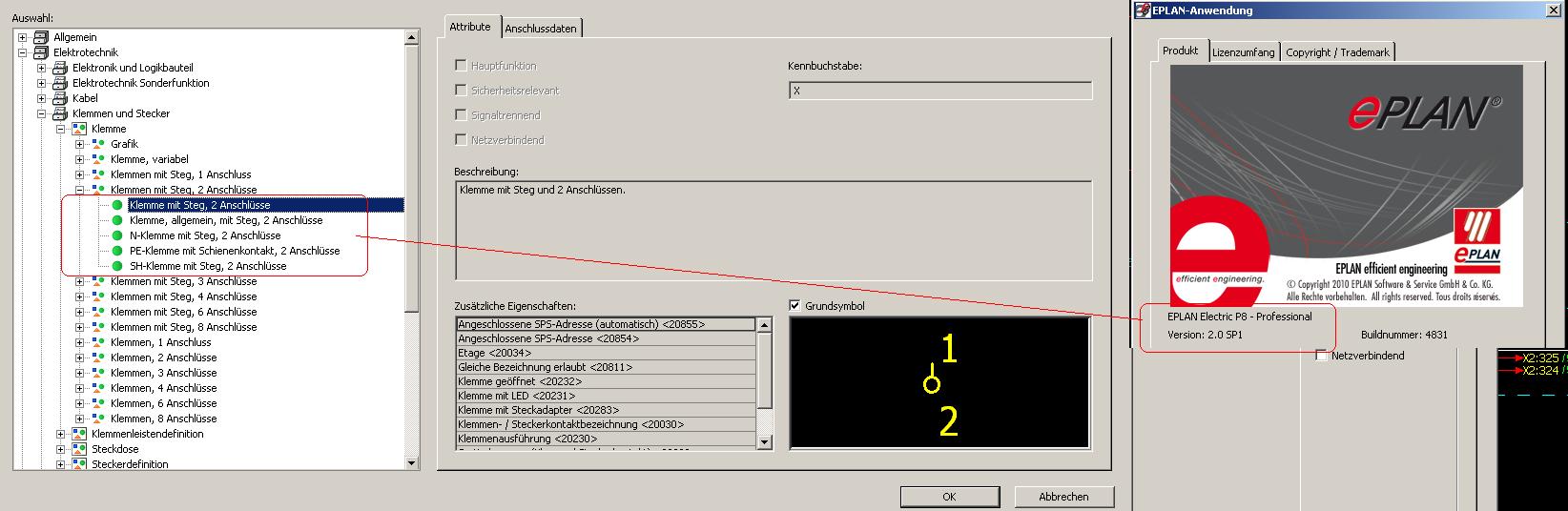1568x511 pixels.
Task: Click the Elektrotechnik category icon
Action: click(x=41, y=52)
